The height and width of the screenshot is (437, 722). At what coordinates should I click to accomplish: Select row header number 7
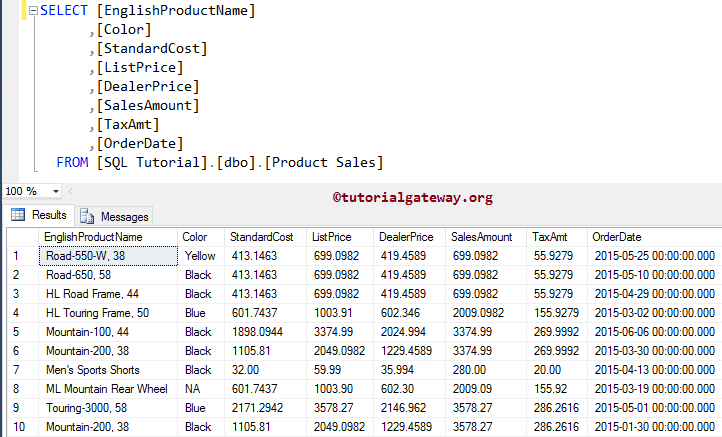pos(23,370)
